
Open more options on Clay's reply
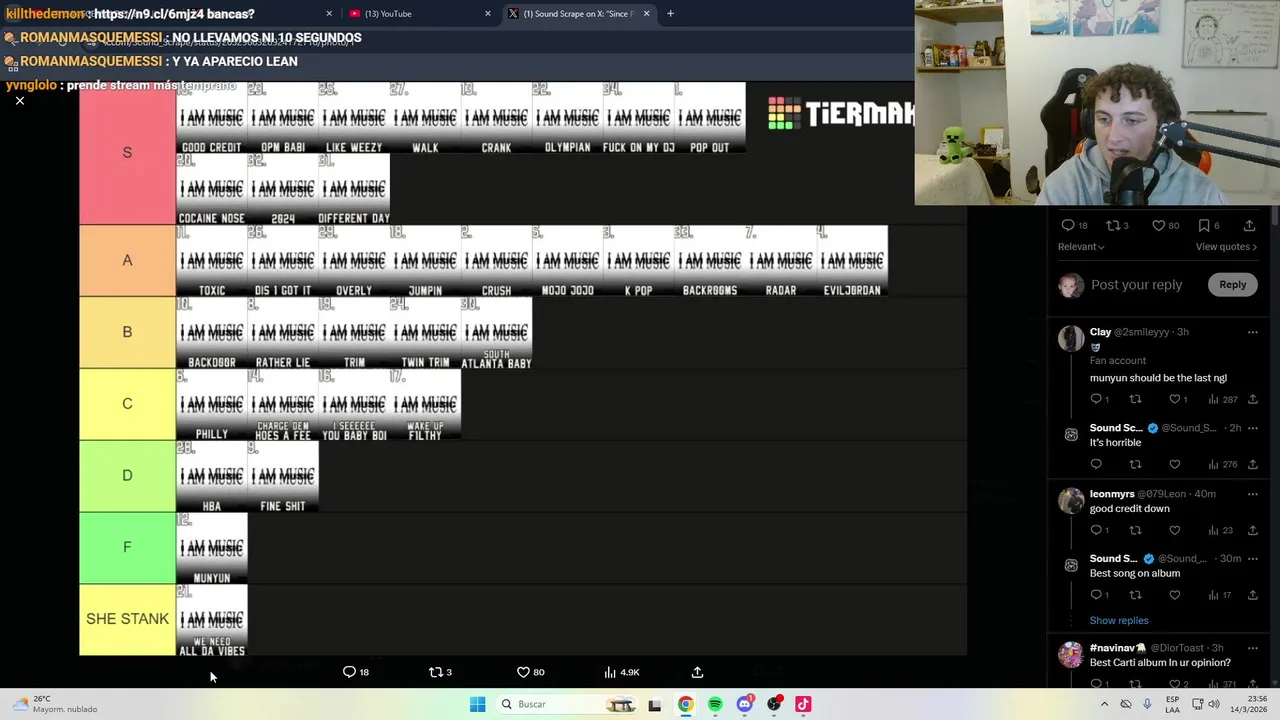[x=1252, y=332]
